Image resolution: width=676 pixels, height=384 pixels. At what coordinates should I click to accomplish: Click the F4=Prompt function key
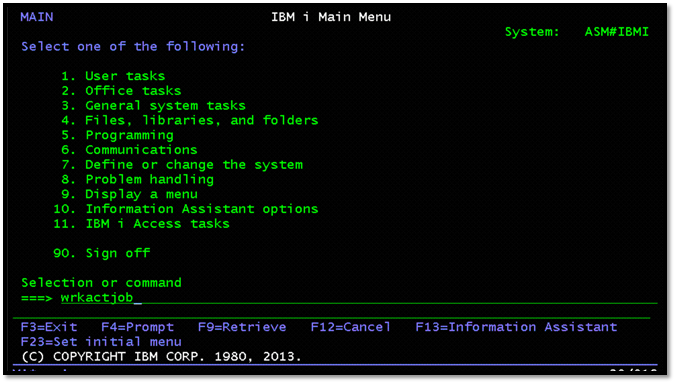point(138,327)
